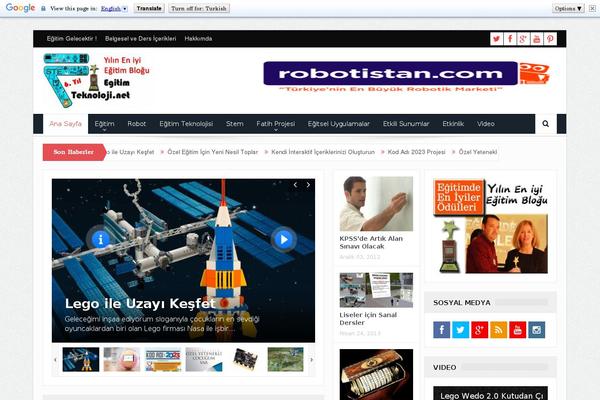600x400 pixels.
Task: Open the Pinterest icon in top bar
Action: [x=550, y=39]
